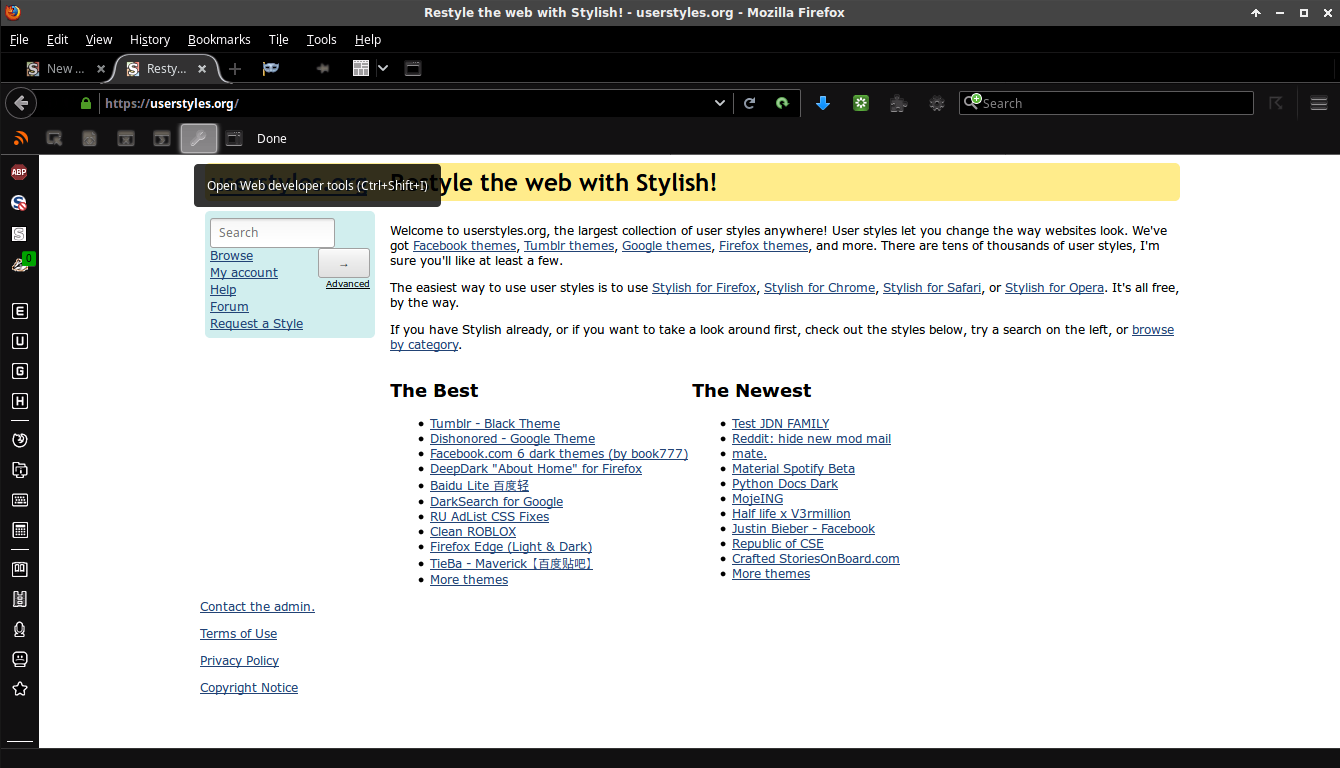
Task: Close the 'New ...' tab
Action: coord(100,69)
